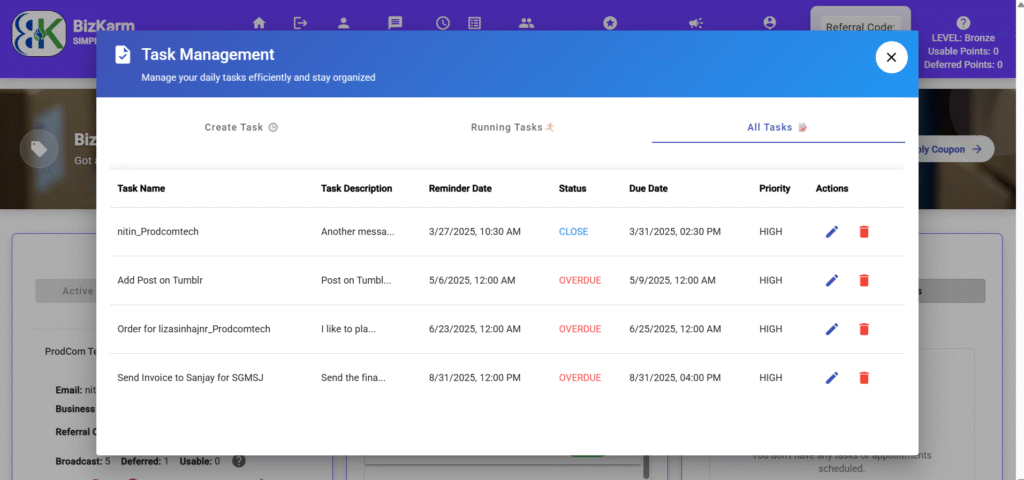Edit the Order for lizasinhajnr_Prodcomtech task
This screenshot has width=1024, height=480.
[x=832, y=329]
